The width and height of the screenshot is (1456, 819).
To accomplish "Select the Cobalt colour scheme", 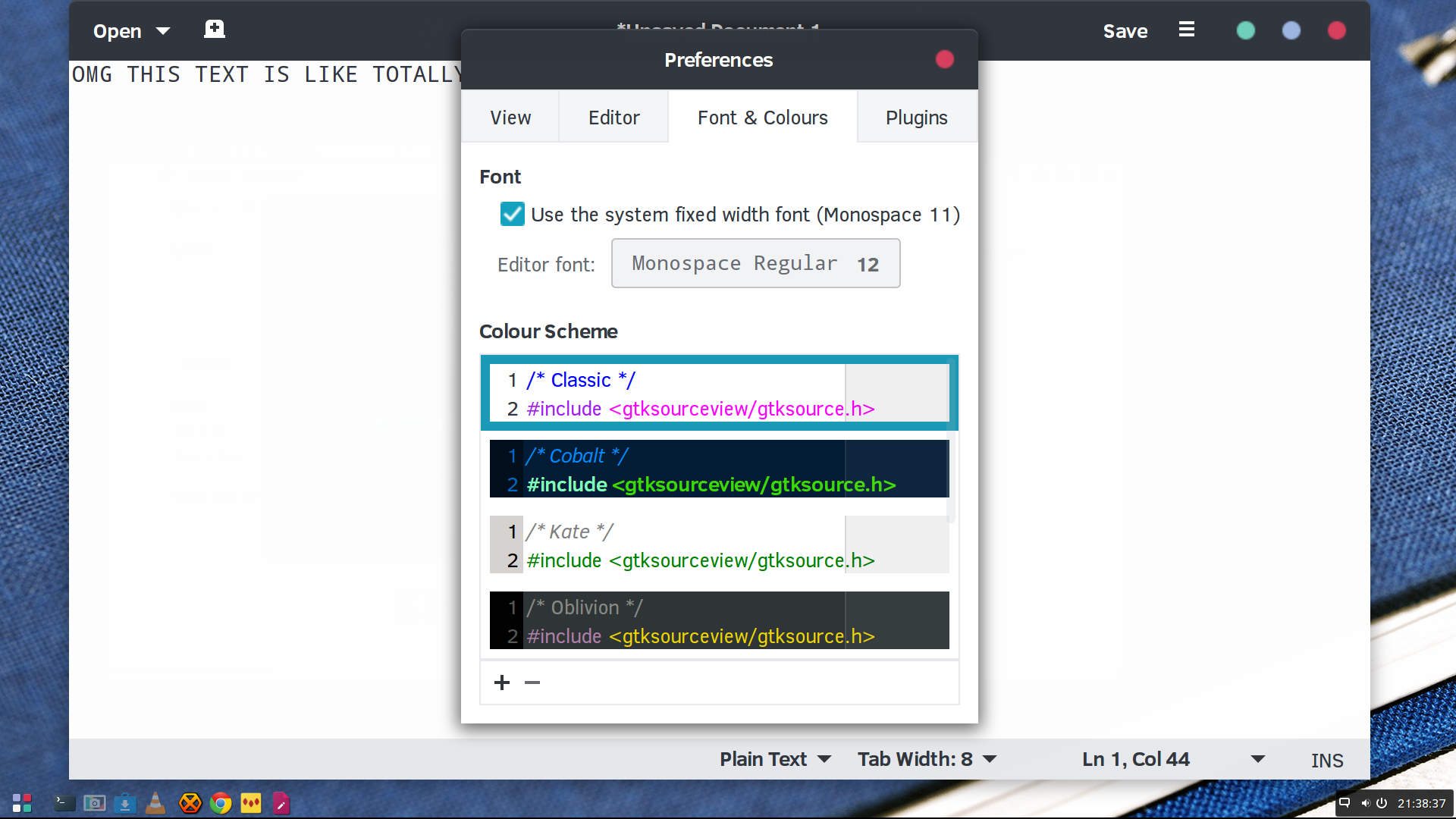I will pos(719,469).
